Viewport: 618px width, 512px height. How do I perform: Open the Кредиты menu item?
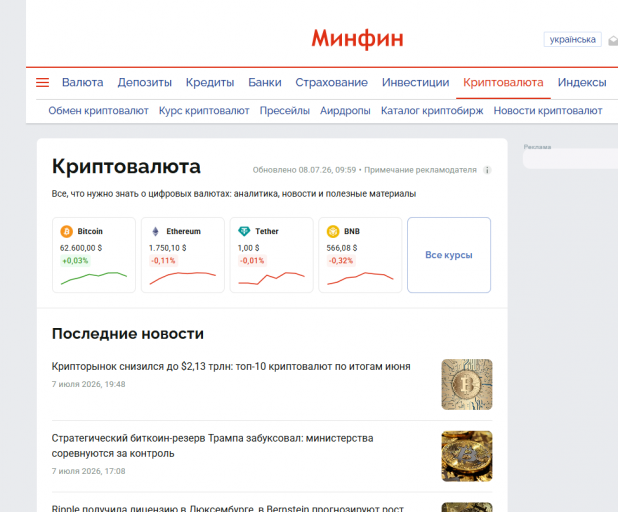(x=210, y=82)
